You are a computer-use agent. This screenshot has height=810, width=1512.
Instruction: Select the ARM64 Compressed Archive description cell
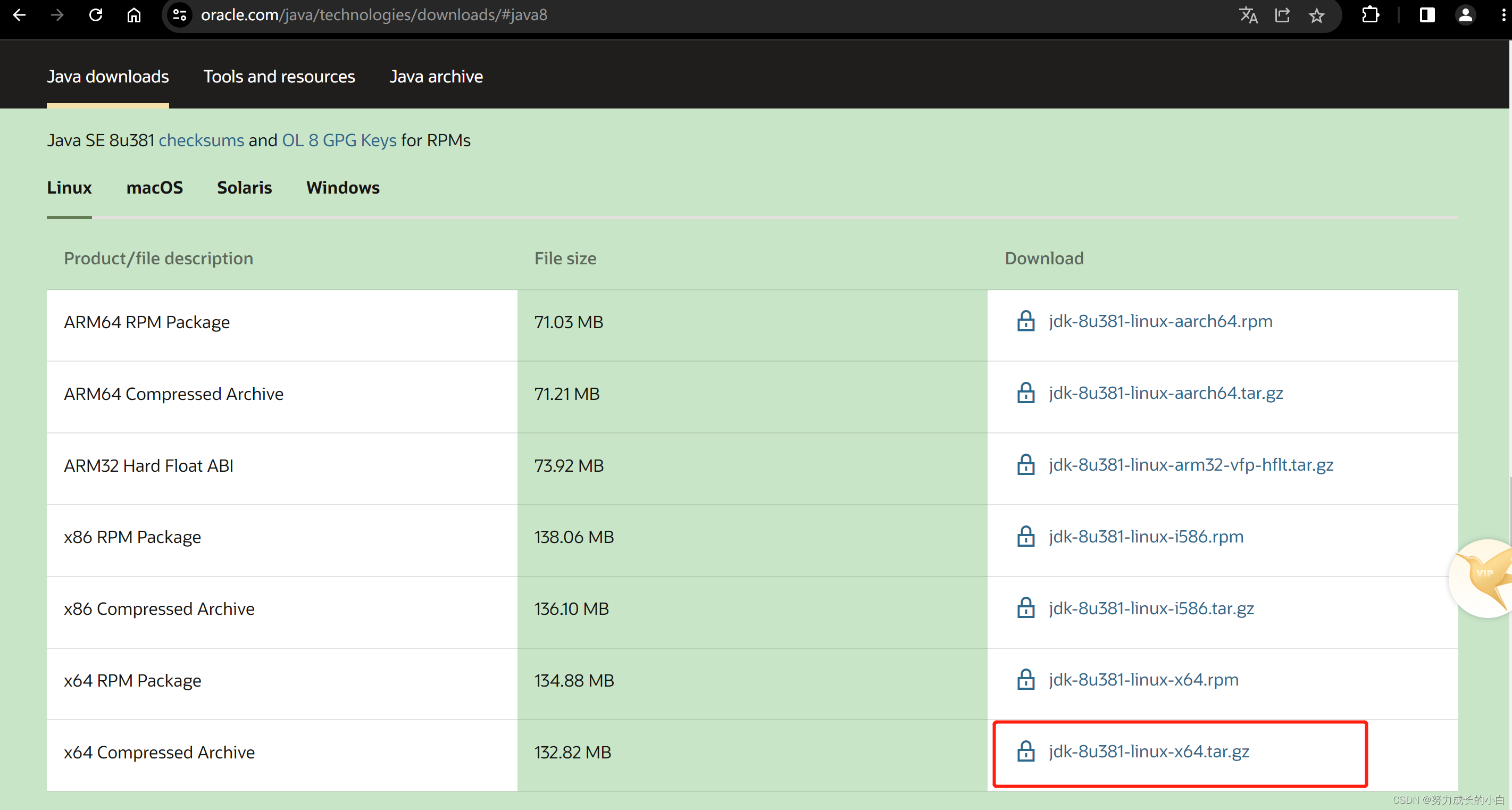(282, 397)
